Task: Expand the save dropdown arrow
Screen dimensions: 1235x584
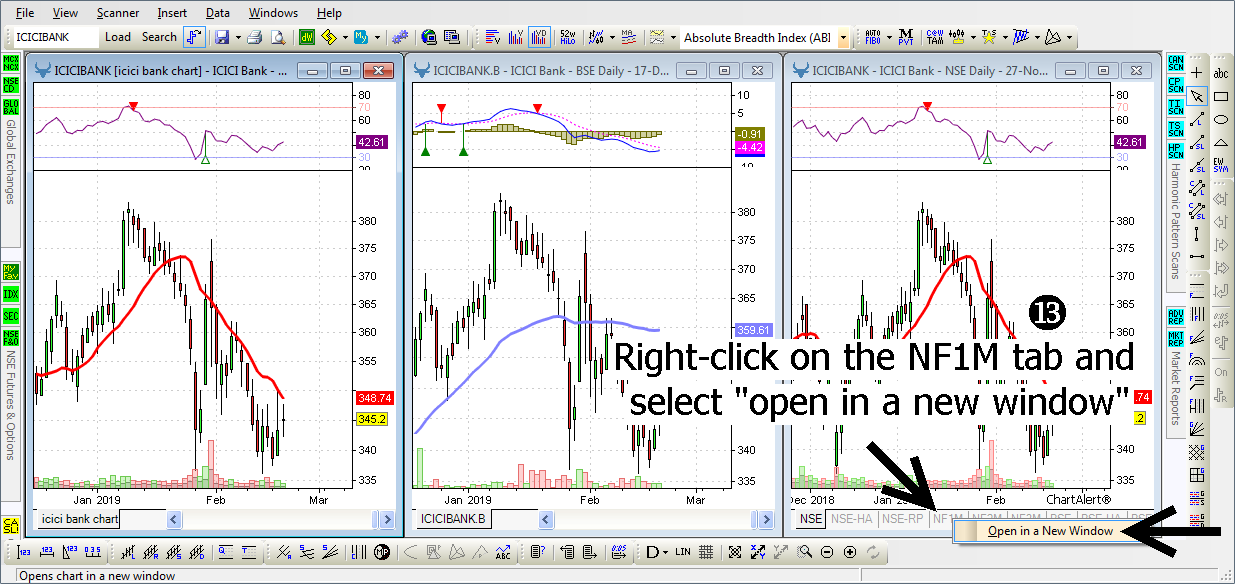Action: click(237, 38)
